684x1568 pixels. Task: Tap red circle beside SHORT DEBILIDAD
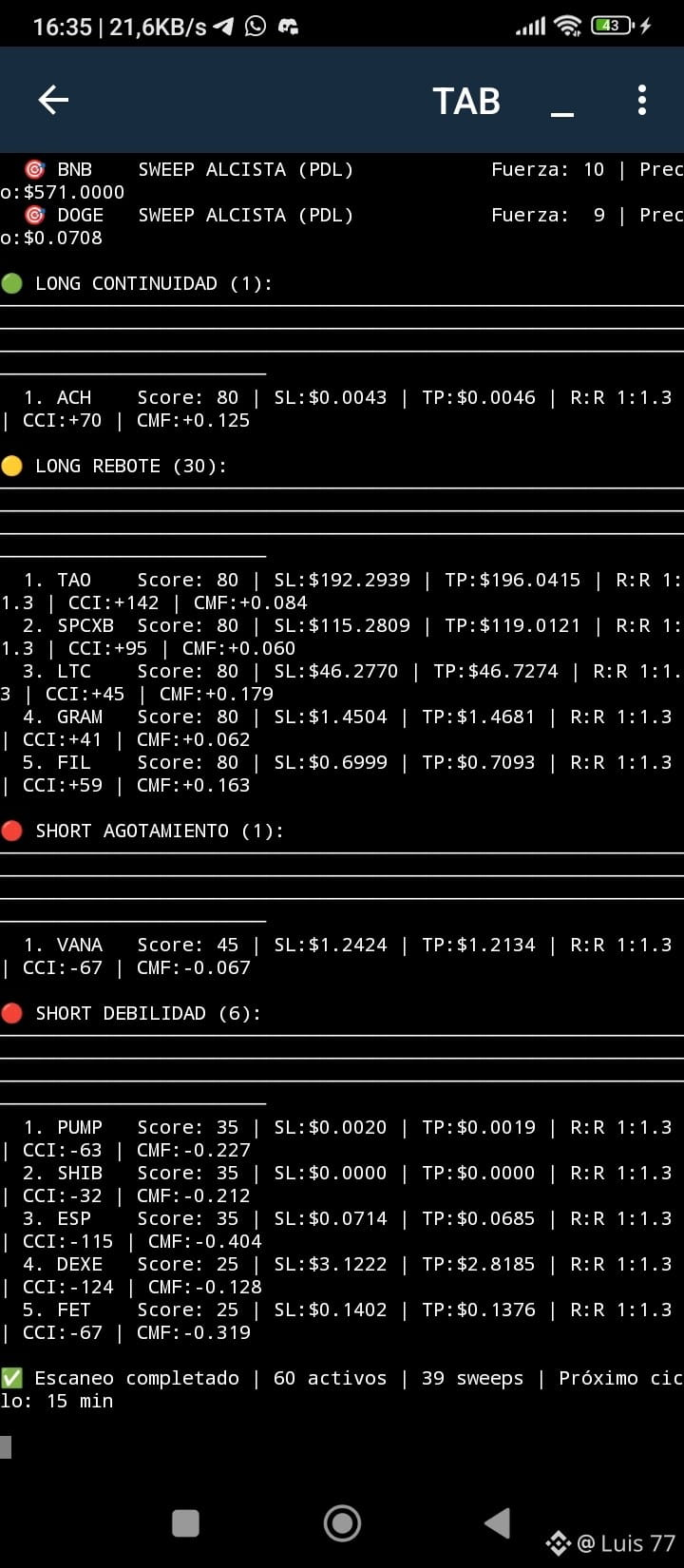[x=12, y=1013]
